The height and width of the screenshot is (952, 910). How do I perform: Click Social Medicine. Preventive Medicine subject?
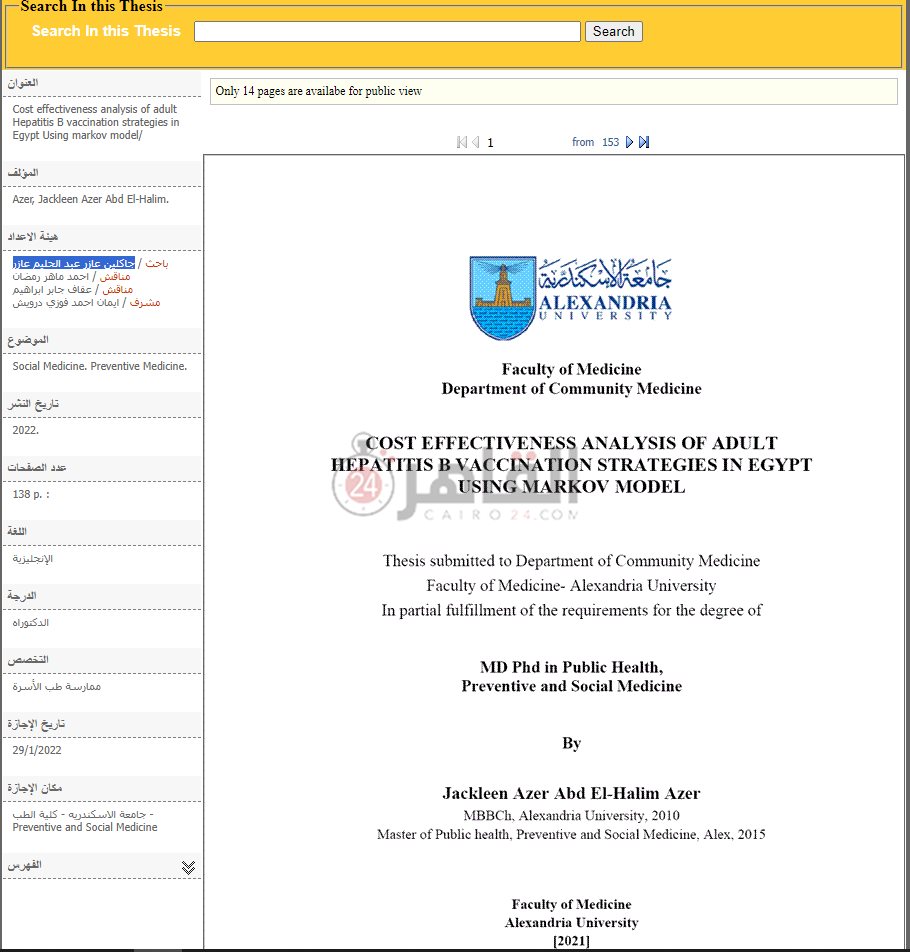(99, 366)
